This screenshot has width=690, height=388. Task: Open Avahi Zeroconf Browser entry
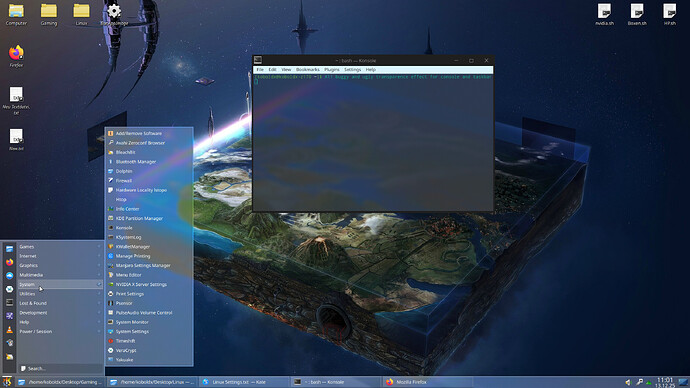149,143
